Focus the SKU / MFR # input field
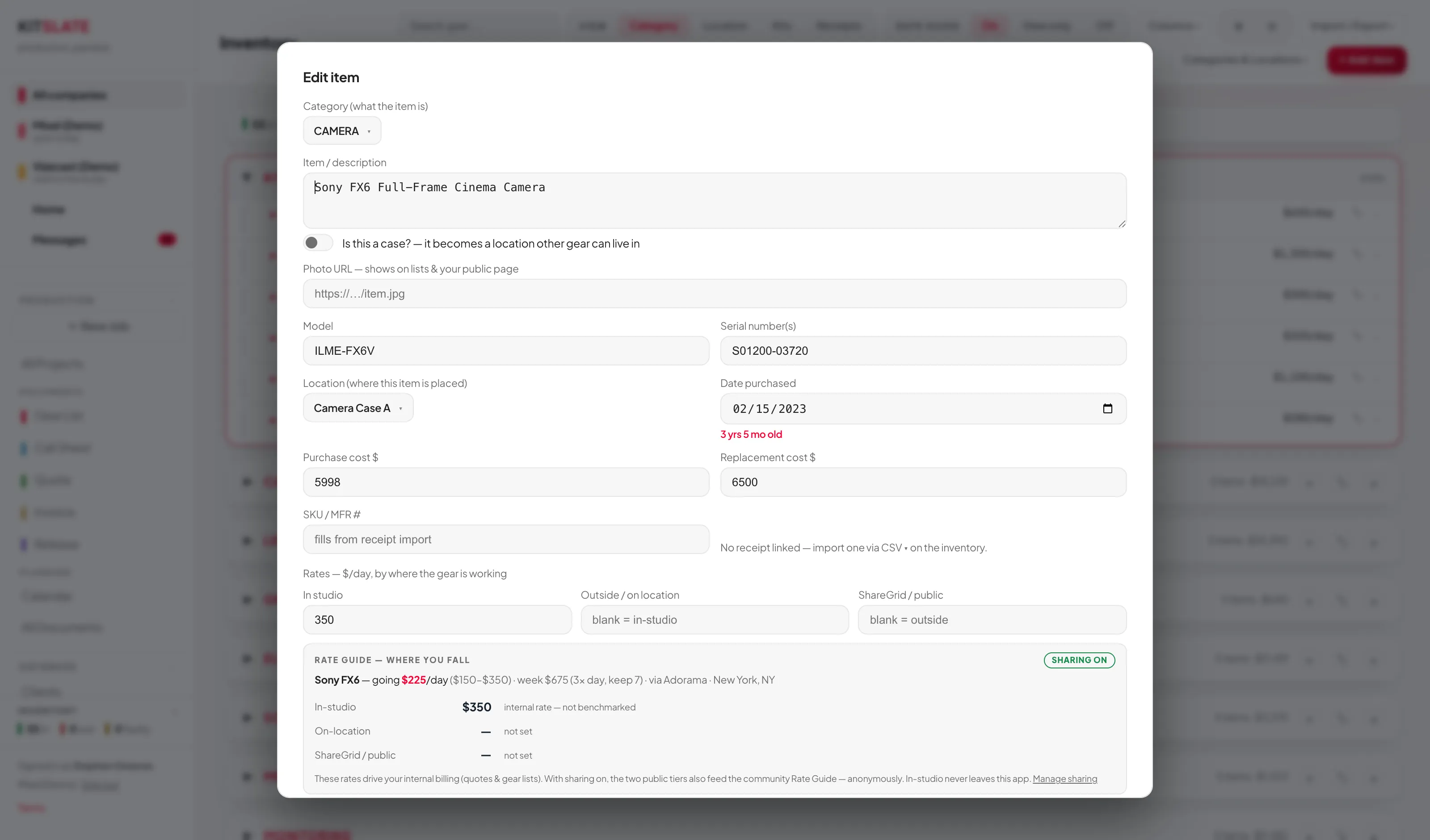The width and height of the screenshot is (1430, 840). (x=505, y=539)
